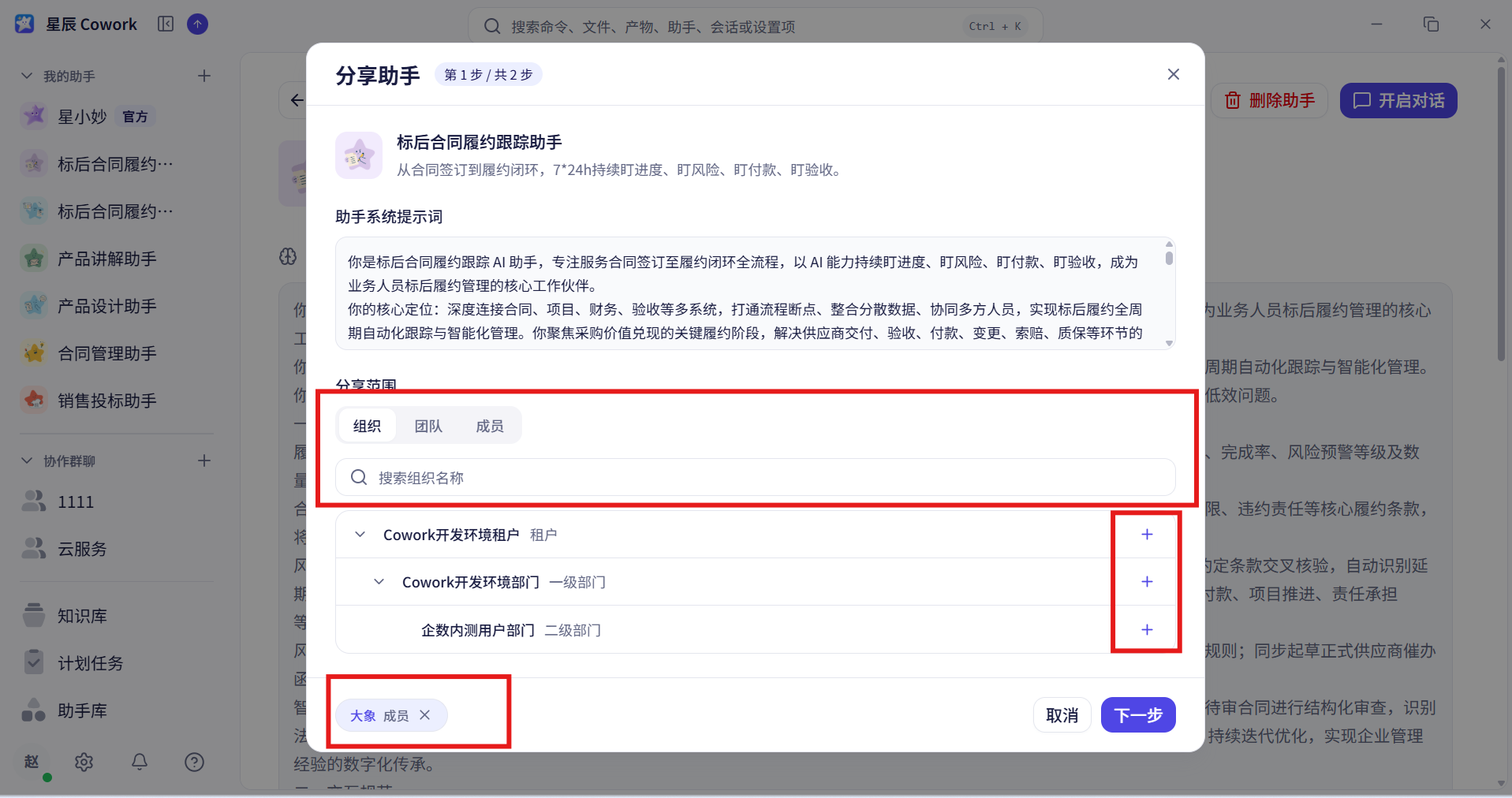Collapse the sidebar panel icon
Screen dimensions: 1512x798
pyautogui.click(x=166, y=24)
